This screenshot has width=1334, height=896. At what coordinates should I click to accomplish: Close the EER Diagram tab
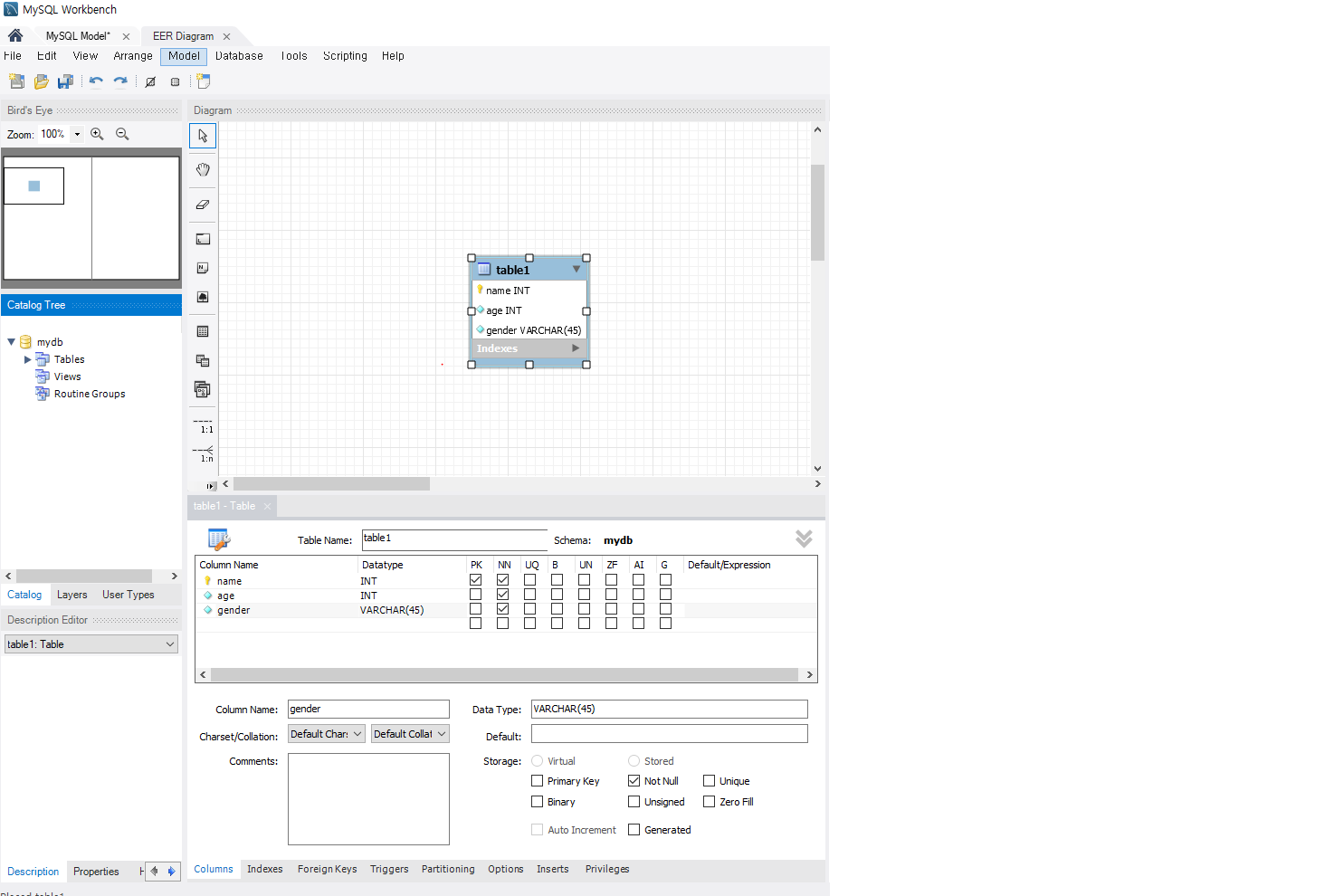(226, 36)
